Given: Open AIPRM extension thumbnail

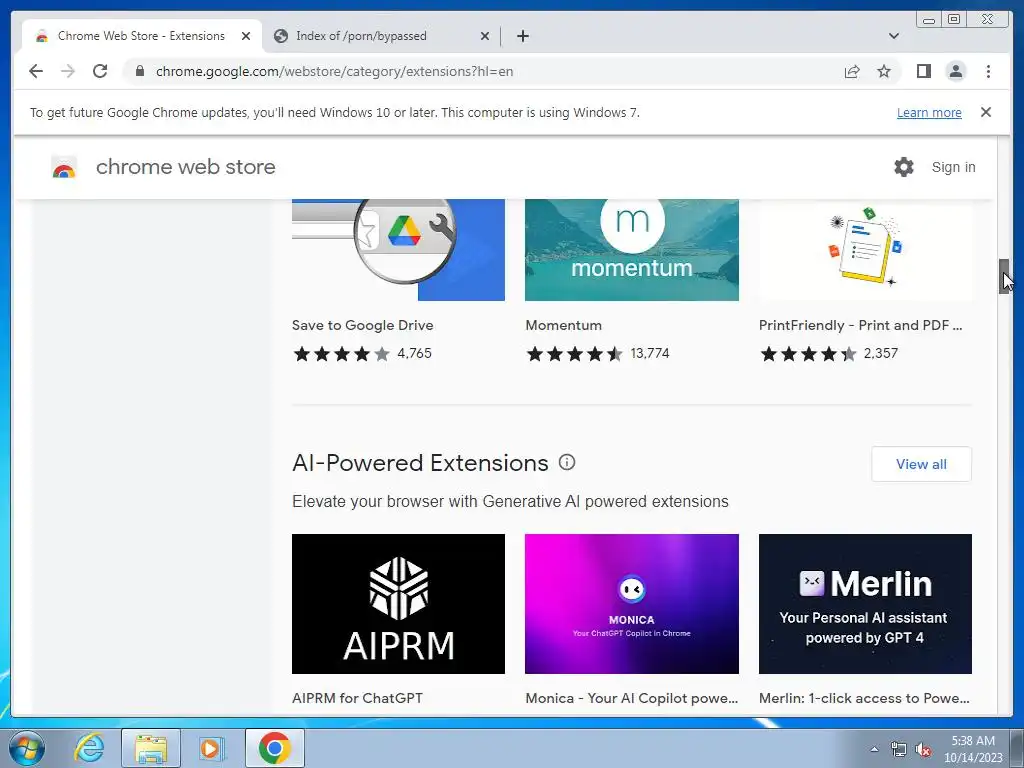Looking at the screenshot, I should pos(398,604).
